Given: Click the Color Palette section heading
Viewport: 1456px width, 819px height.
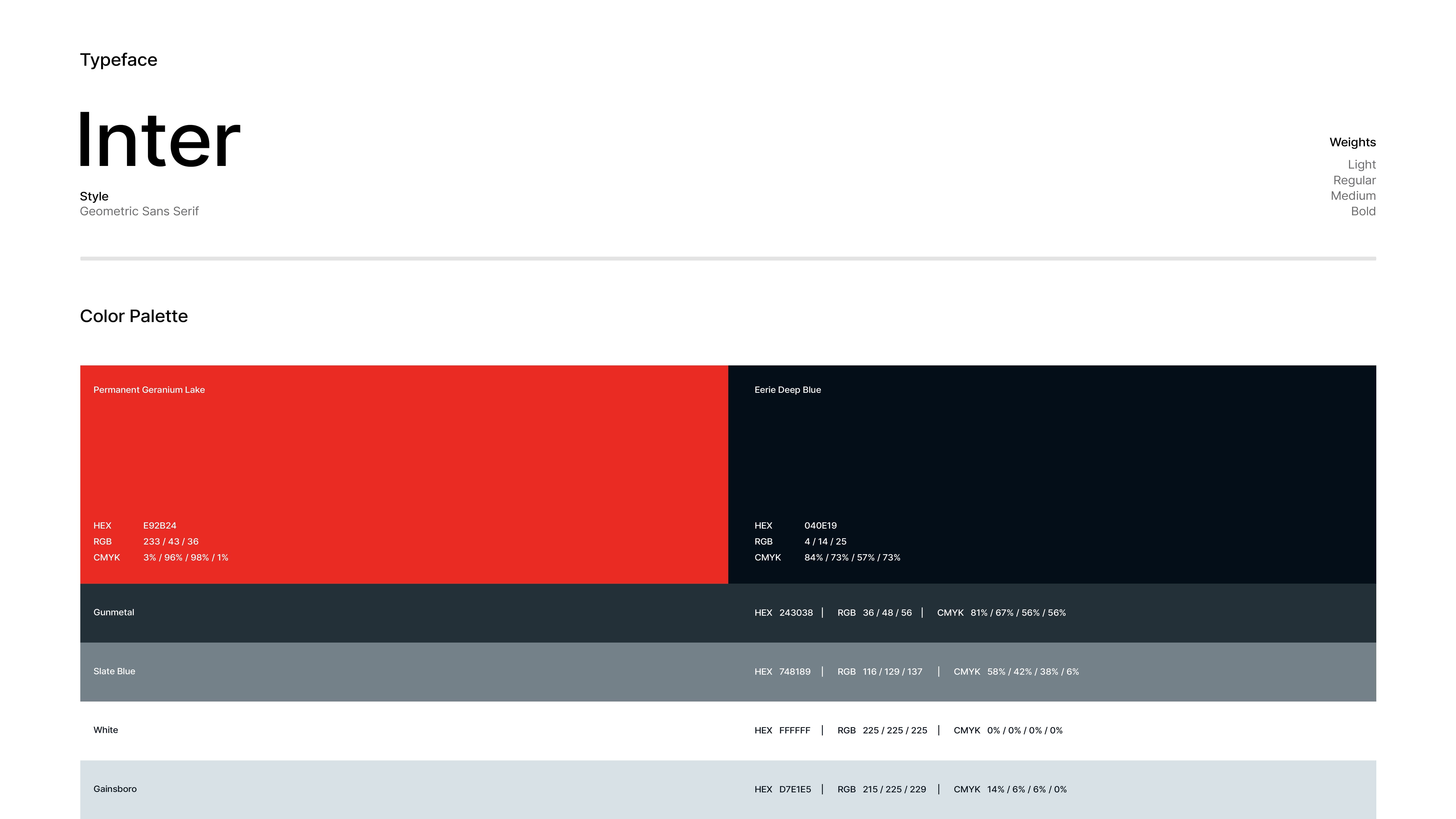Looking at the screenshot, I should (133, 316).
